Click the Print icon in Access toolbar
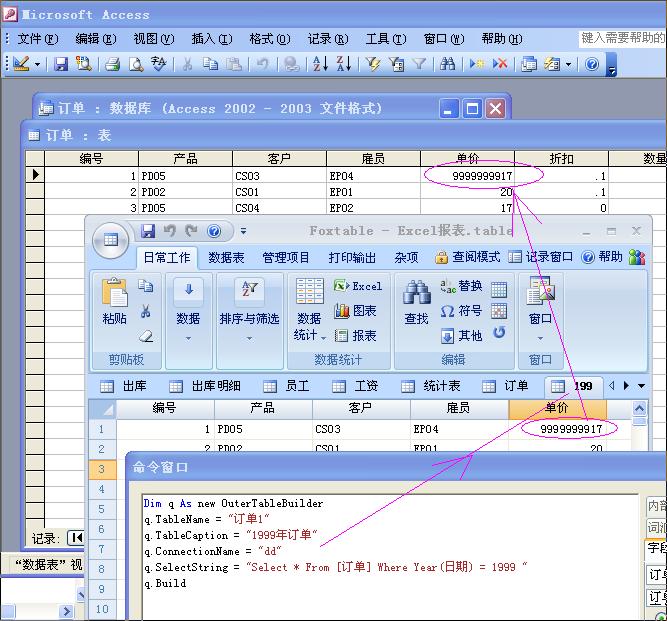 tap(112, 64)
